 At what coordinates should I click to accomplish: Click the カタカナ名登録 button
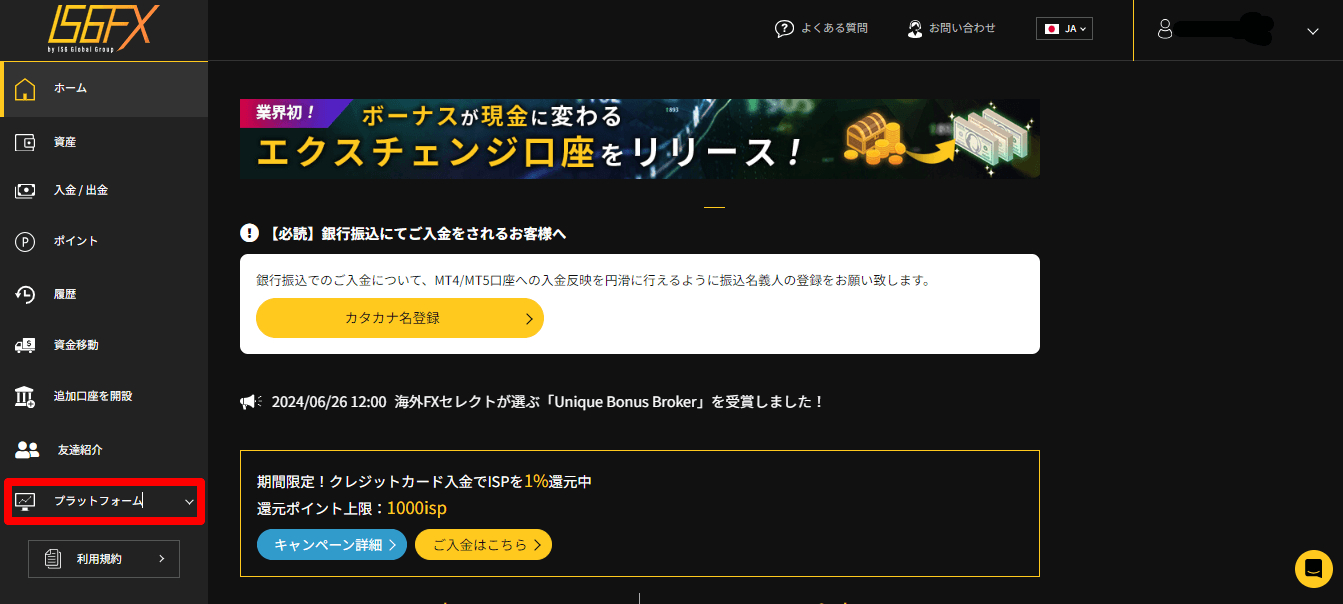coord(399,317)
